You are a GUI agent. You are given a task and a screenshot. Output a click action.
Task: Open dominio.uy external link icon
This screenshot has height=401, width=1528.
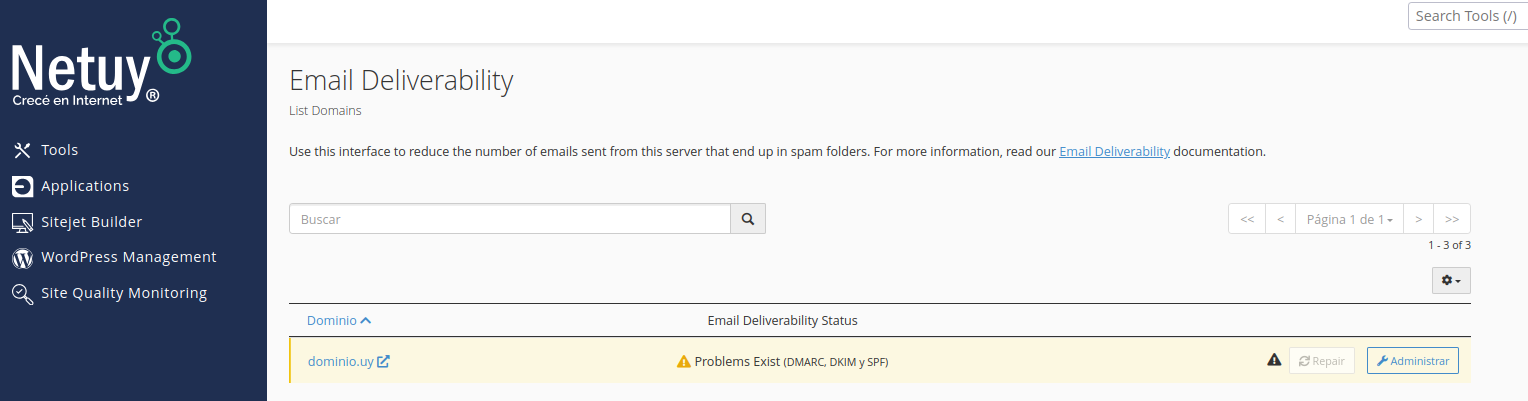[x=383, y=361]
